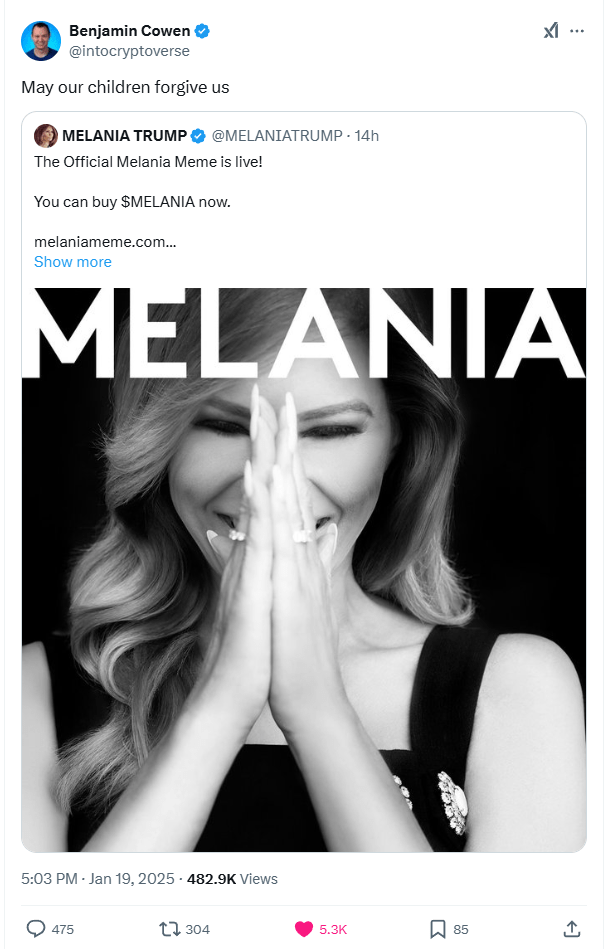
Task: Open the more options ellipsis menu
Action: coord(577,30)
